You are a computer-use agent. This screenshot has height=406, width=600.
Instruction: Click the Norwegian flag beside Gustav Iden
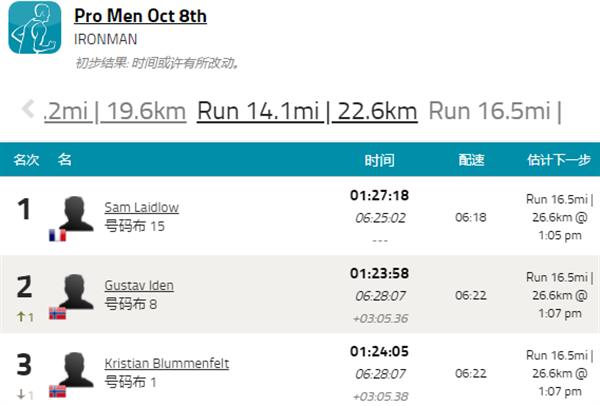tap(57, 313)
